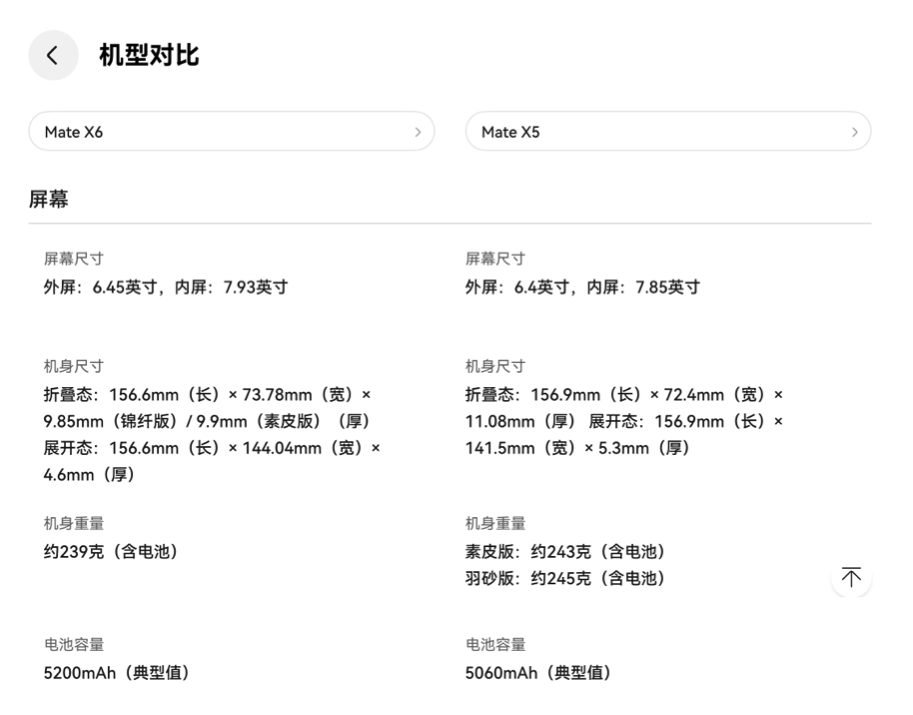Click the Mate X5 机身尺寸 label
The height and width of the screenshot is (715, 913).
(495, 366)
